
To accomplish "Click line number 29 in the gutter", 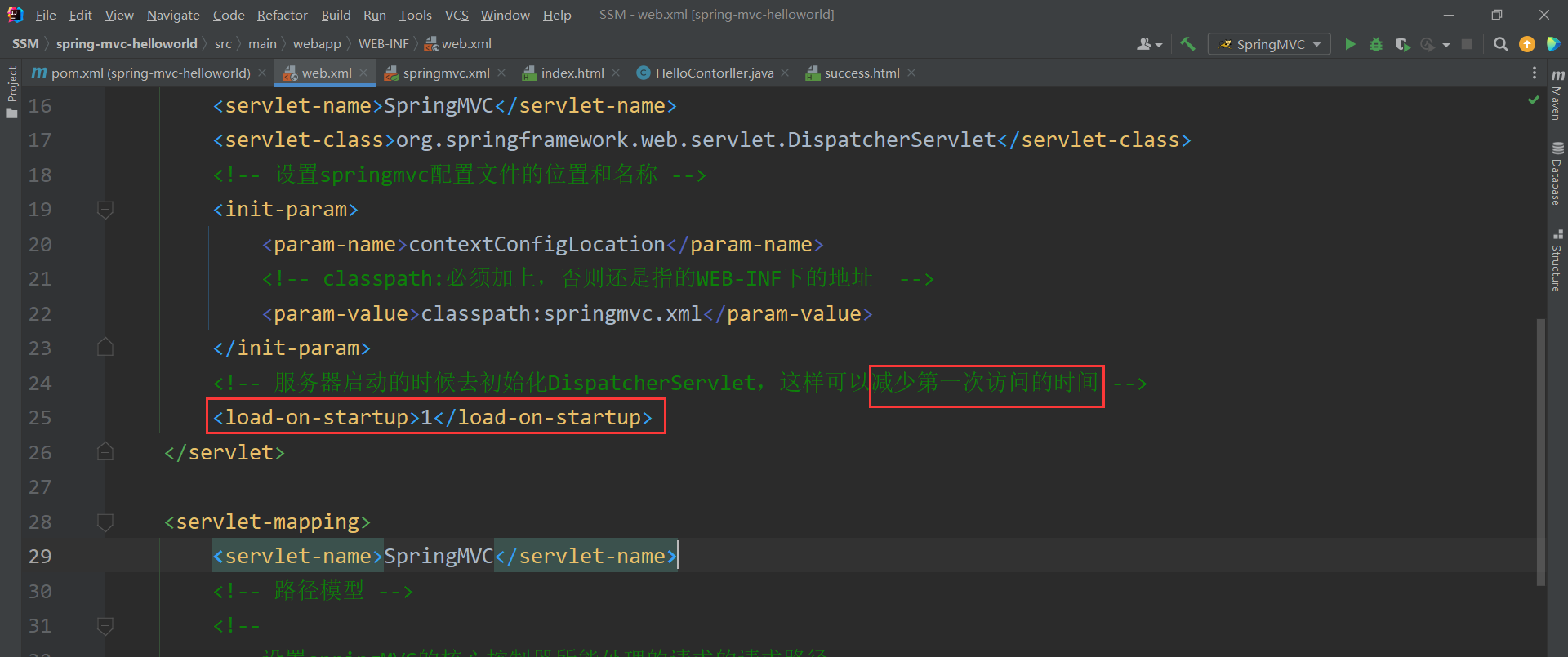I will pyautogui.click(x=40, y=557).
